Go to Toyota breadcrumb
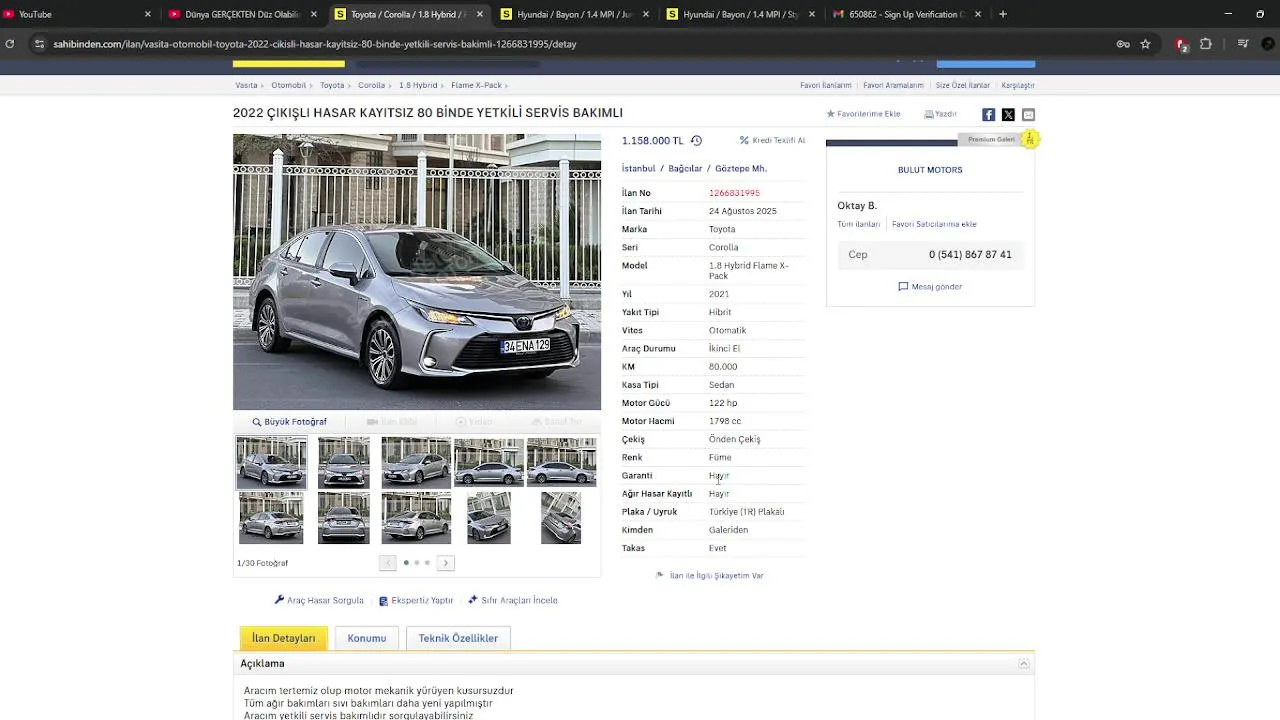Image resolution: width=1280 pixels, height=720 pixels. point(332,86)
